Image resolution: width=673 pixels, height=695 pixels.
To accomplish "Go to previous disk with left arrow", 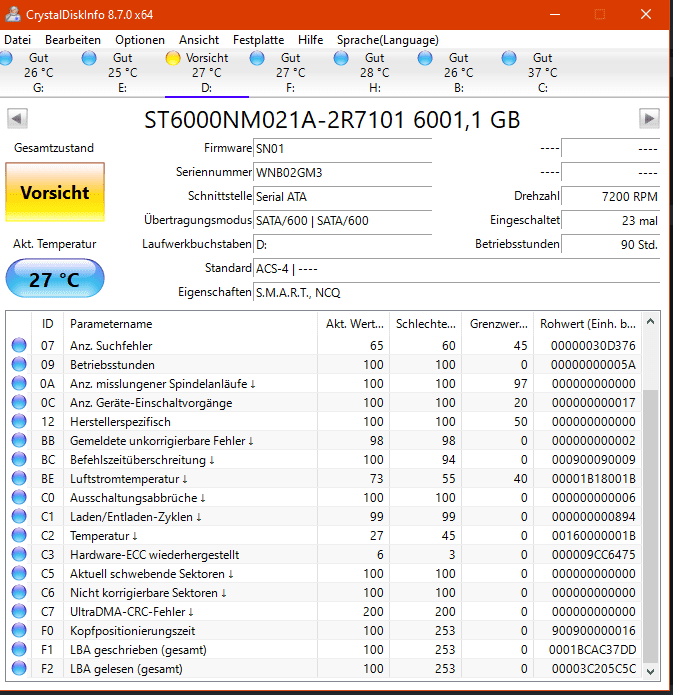I will [17, 118].
